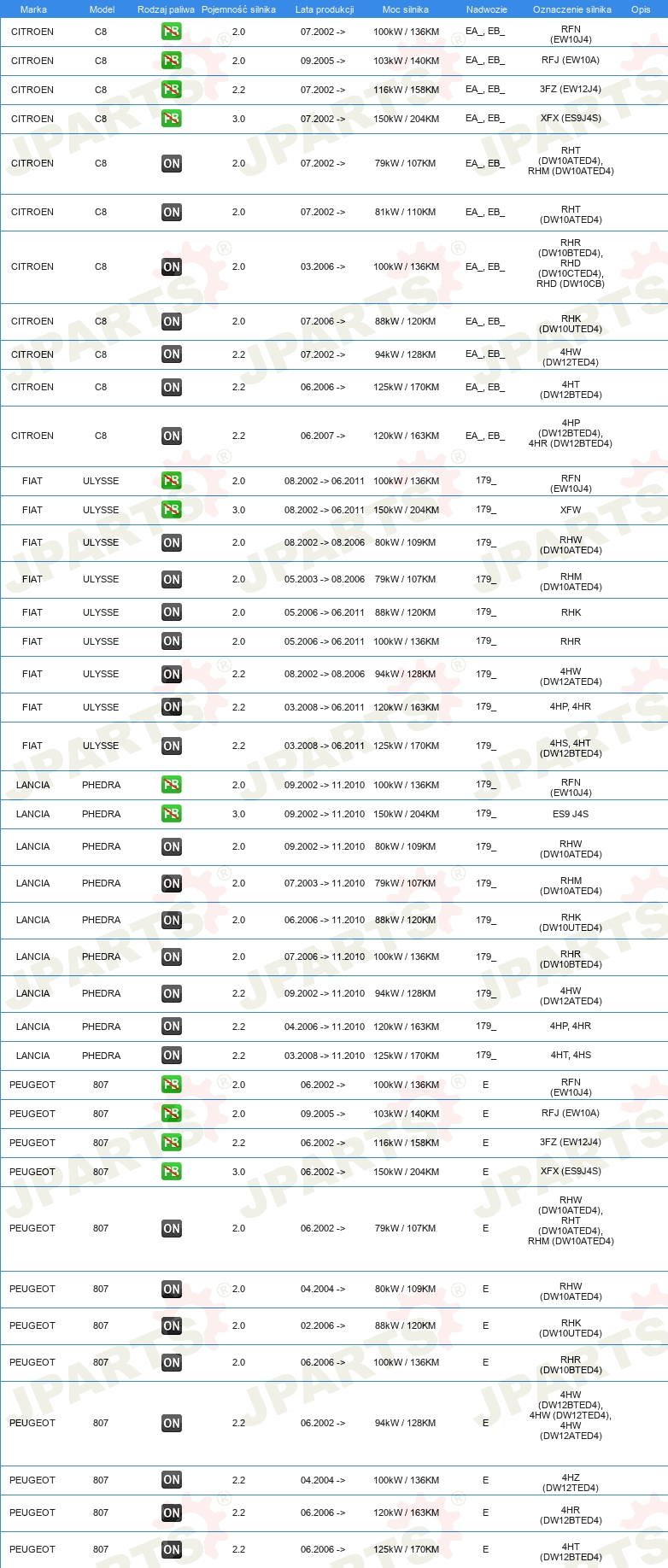Click the ON diesel icon for Citroen C8 88kW/120KM
Image resolution: width=668 pixels, height=1568 pixels.
click(172, 322)
